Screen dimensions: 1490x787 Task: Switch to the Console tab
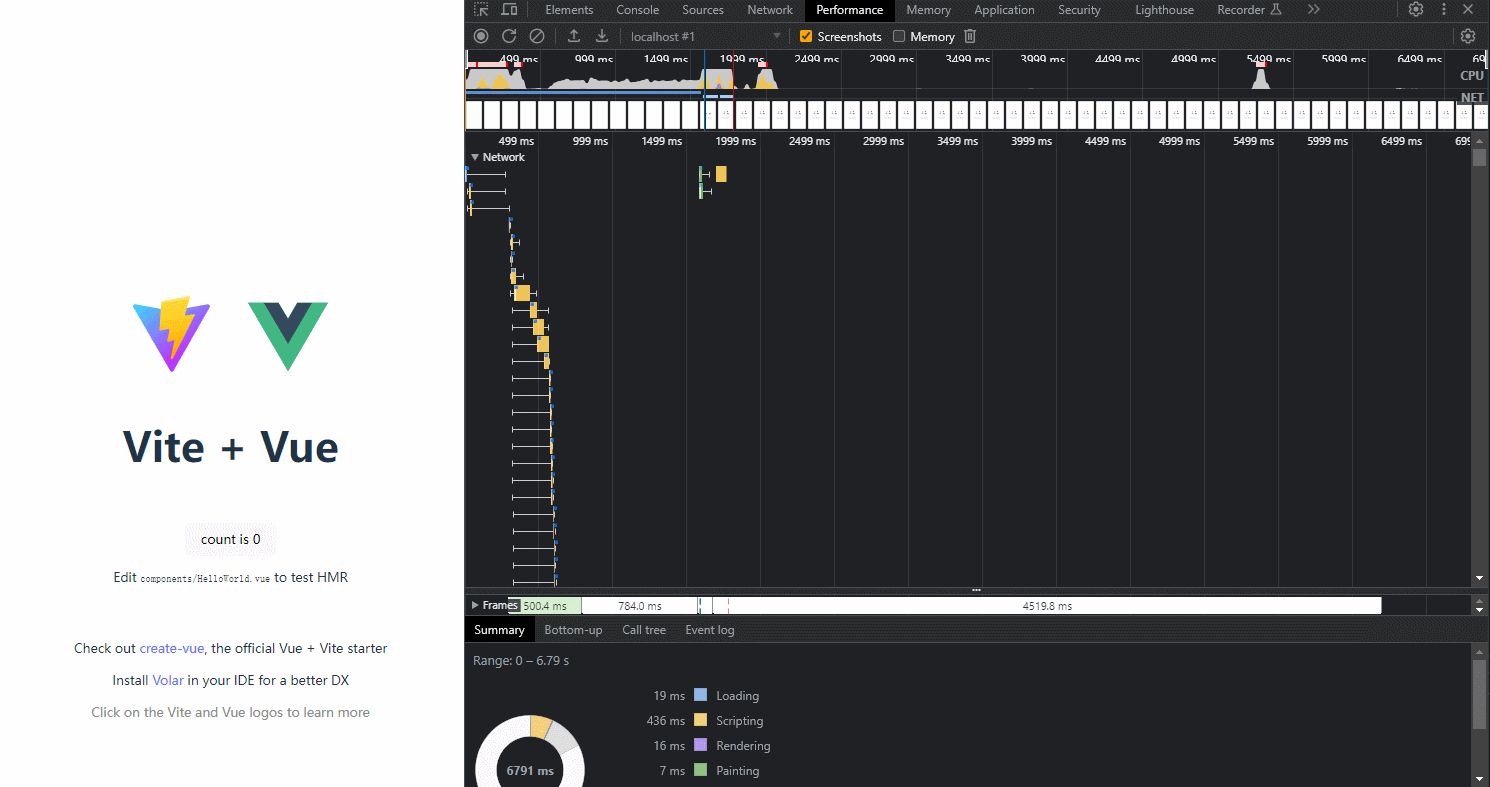click(637, 10)
